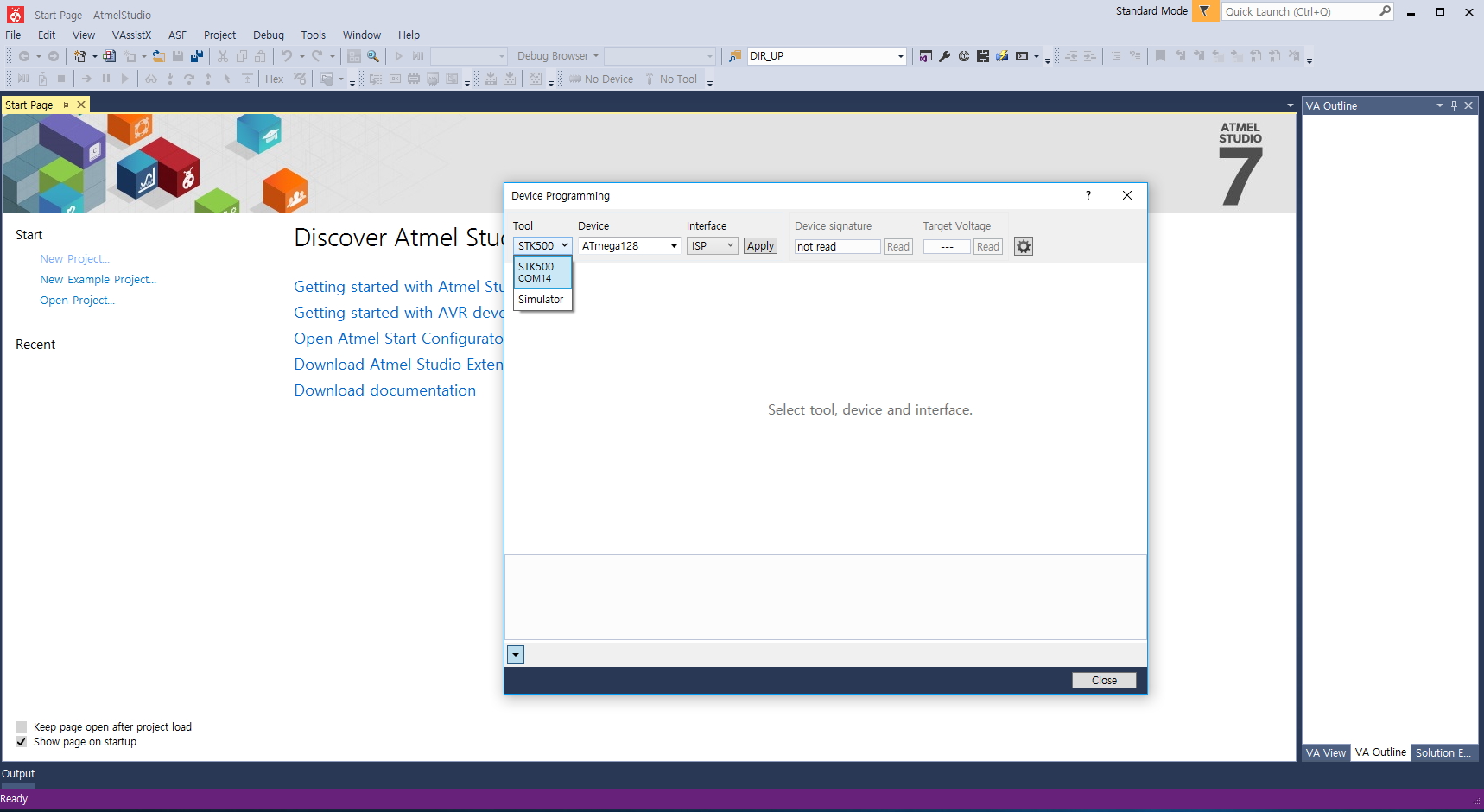Click Read next to Device signature
Screen dimensions: 1484x812
point(898,247)
